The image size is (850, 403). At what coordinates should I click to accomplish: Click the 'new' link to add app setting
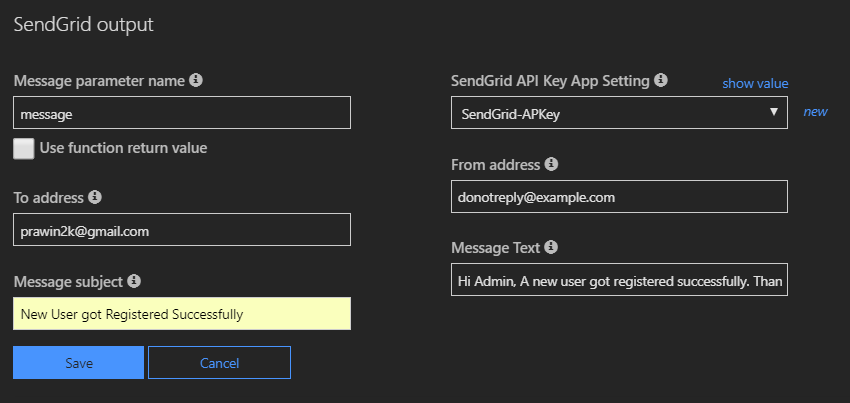(815, 111)
